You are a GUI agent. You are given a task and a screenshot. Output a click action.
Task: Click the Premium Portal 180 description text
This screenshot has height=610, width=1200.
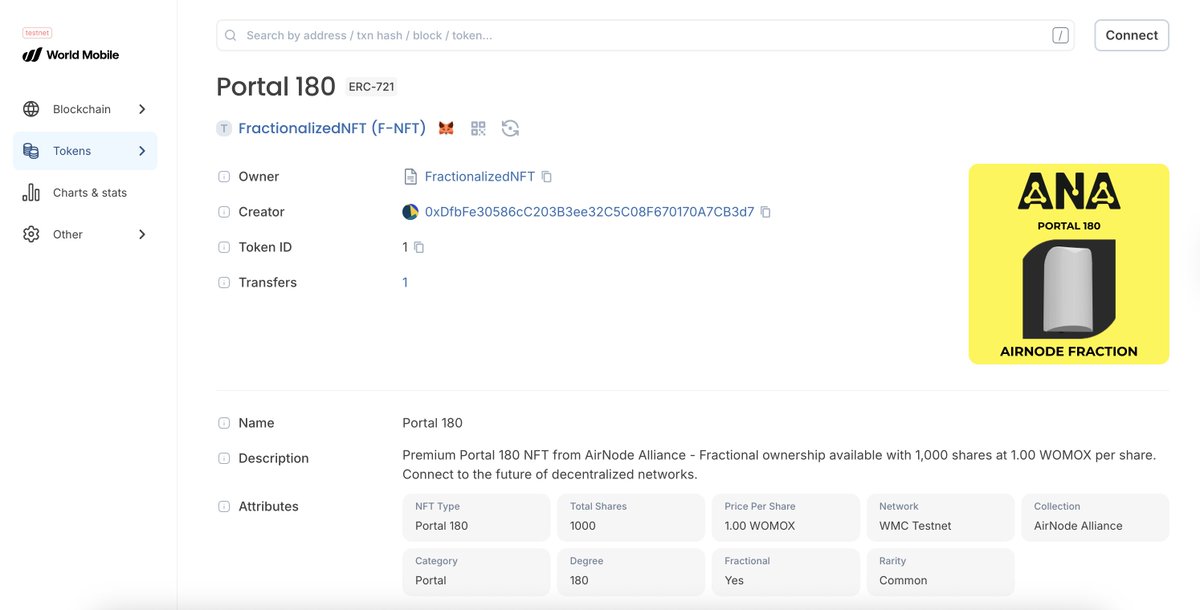[779, 465]
